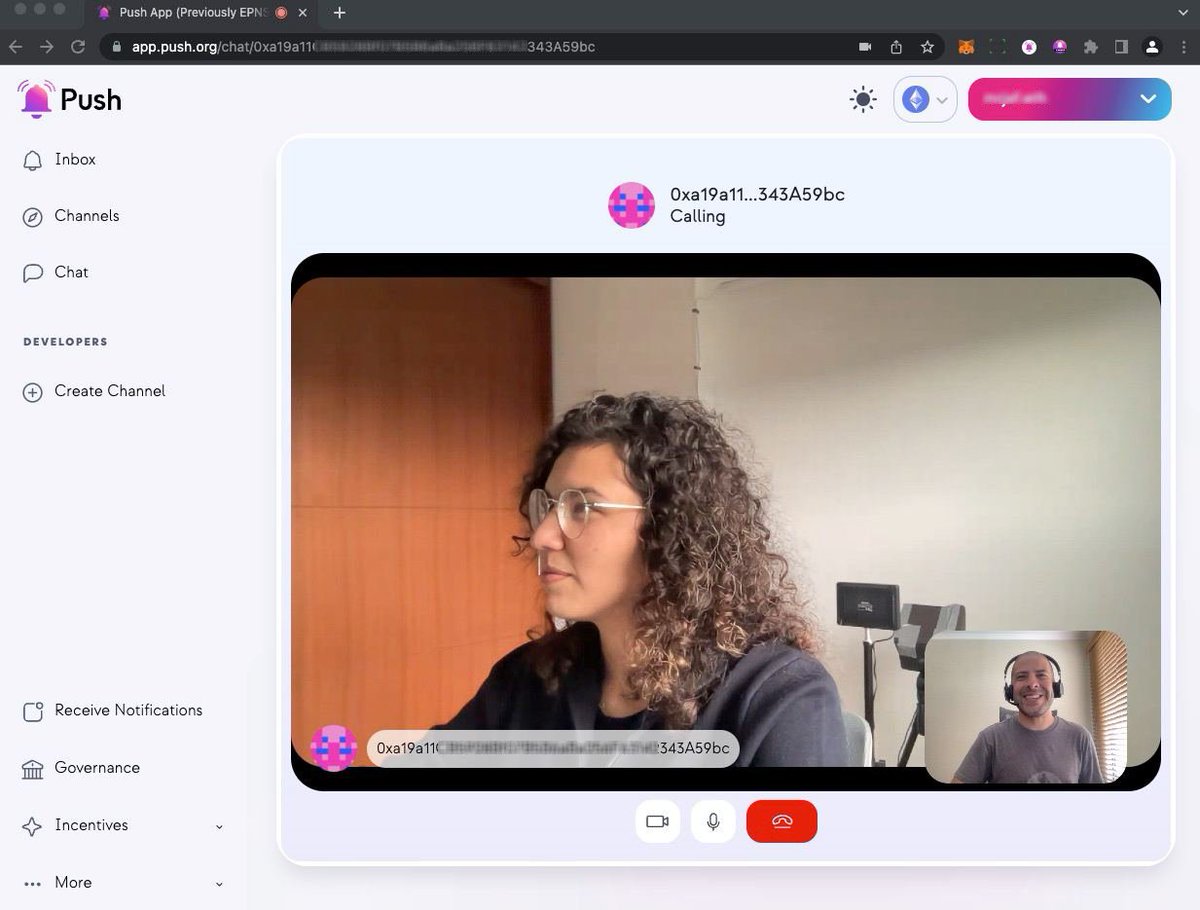1200x910 pixels.
Task: Click the Push logo
Action: click(69, 99)
